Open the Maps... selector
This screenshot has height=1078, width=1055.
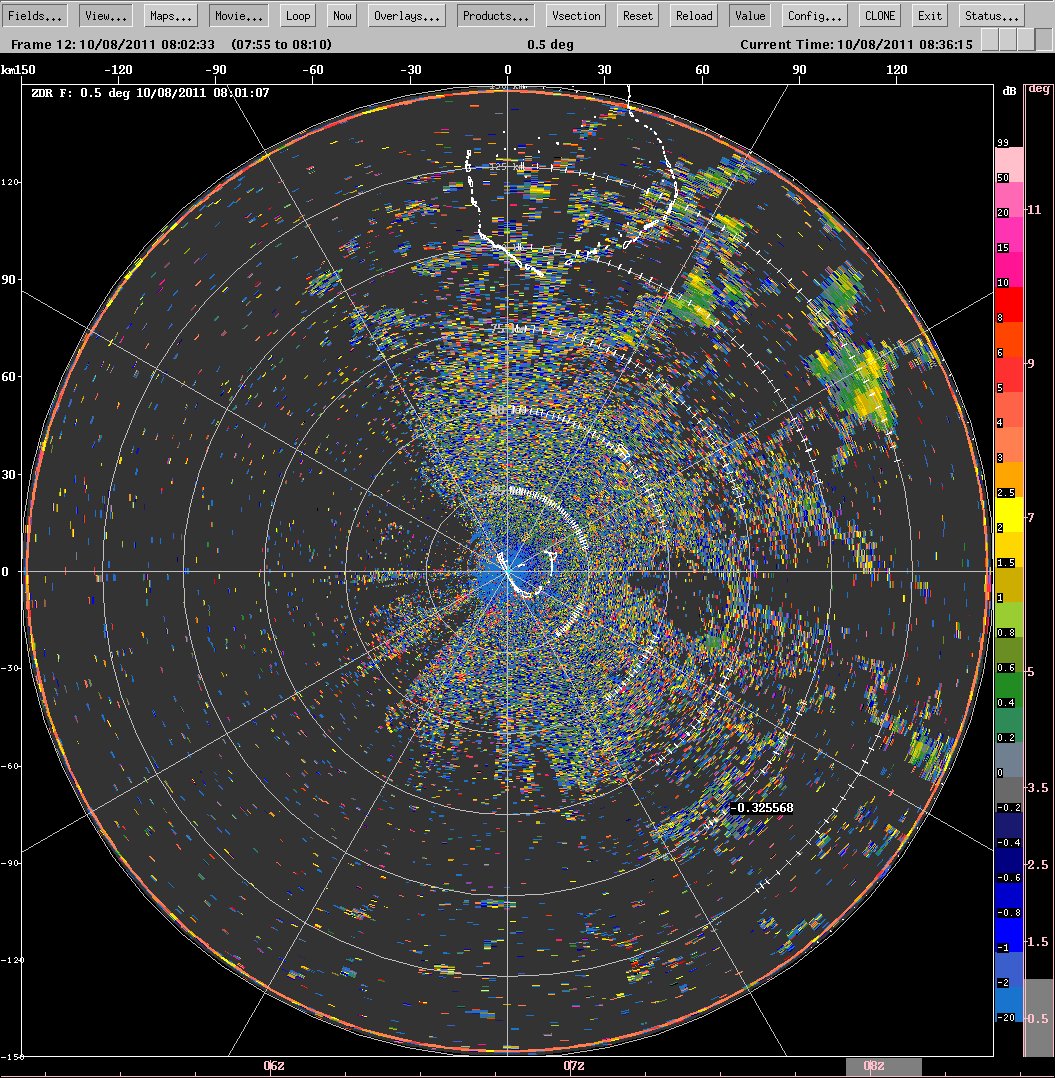pyautogui.click(x=171, y=16)
